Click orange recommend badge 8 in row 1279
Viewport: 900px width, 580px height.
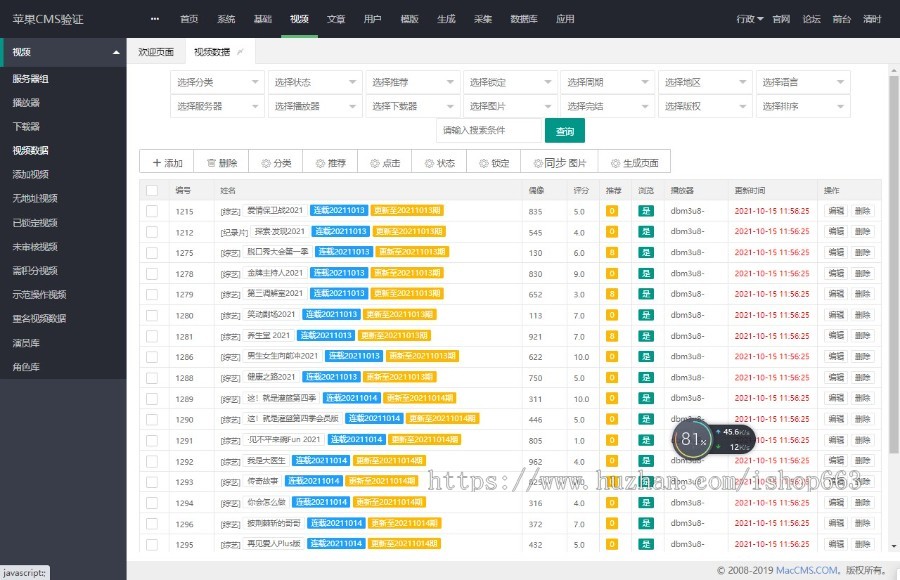(x=612, y=294)
